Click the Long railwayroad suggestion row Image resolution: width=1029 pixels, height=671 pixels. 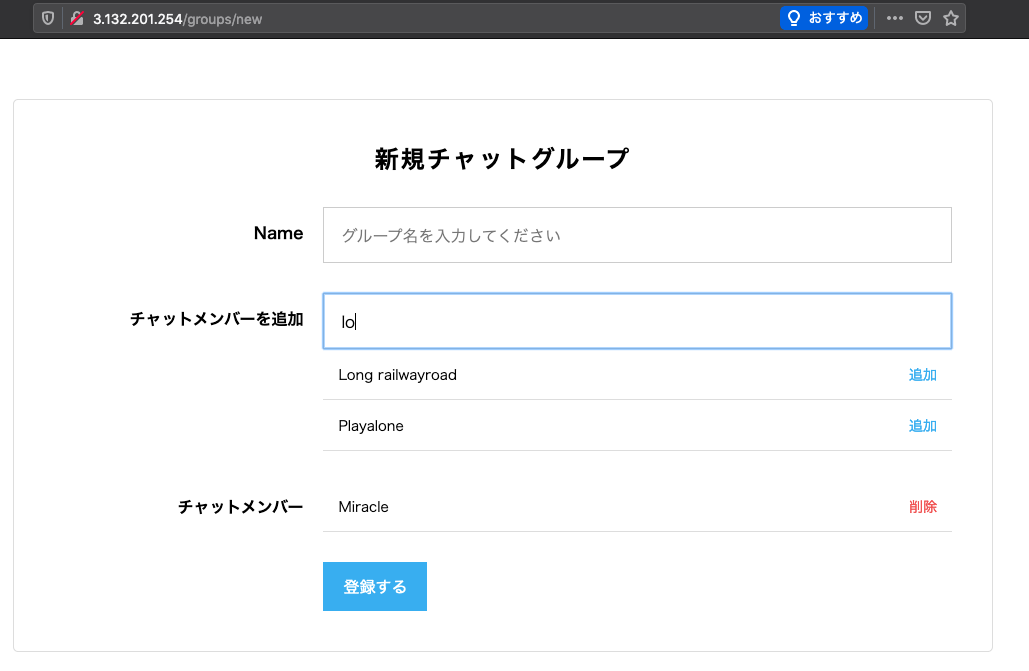click(x=397, y=375)
